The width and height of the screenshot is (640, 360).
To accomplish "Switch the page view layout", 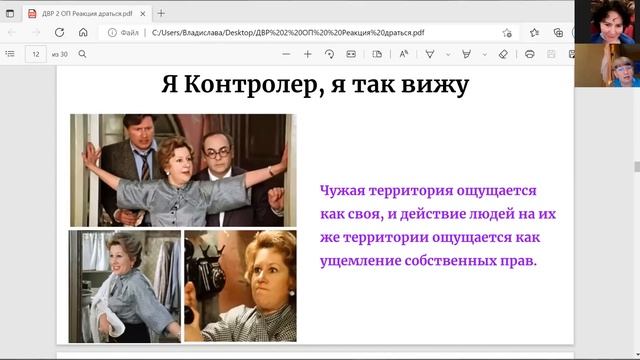I will click(377, 54).
